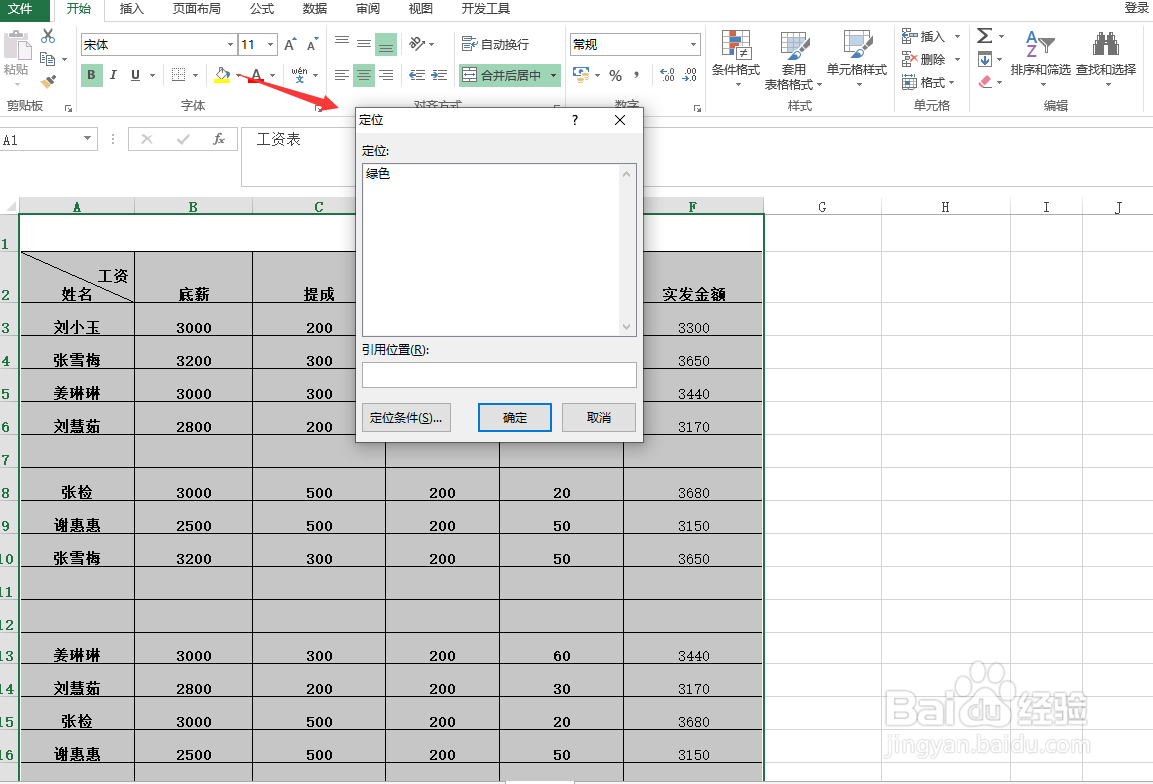Select 绿色 in the Go To list
The height and width of the screenshot is (784, 1153).
coord(378,174)
